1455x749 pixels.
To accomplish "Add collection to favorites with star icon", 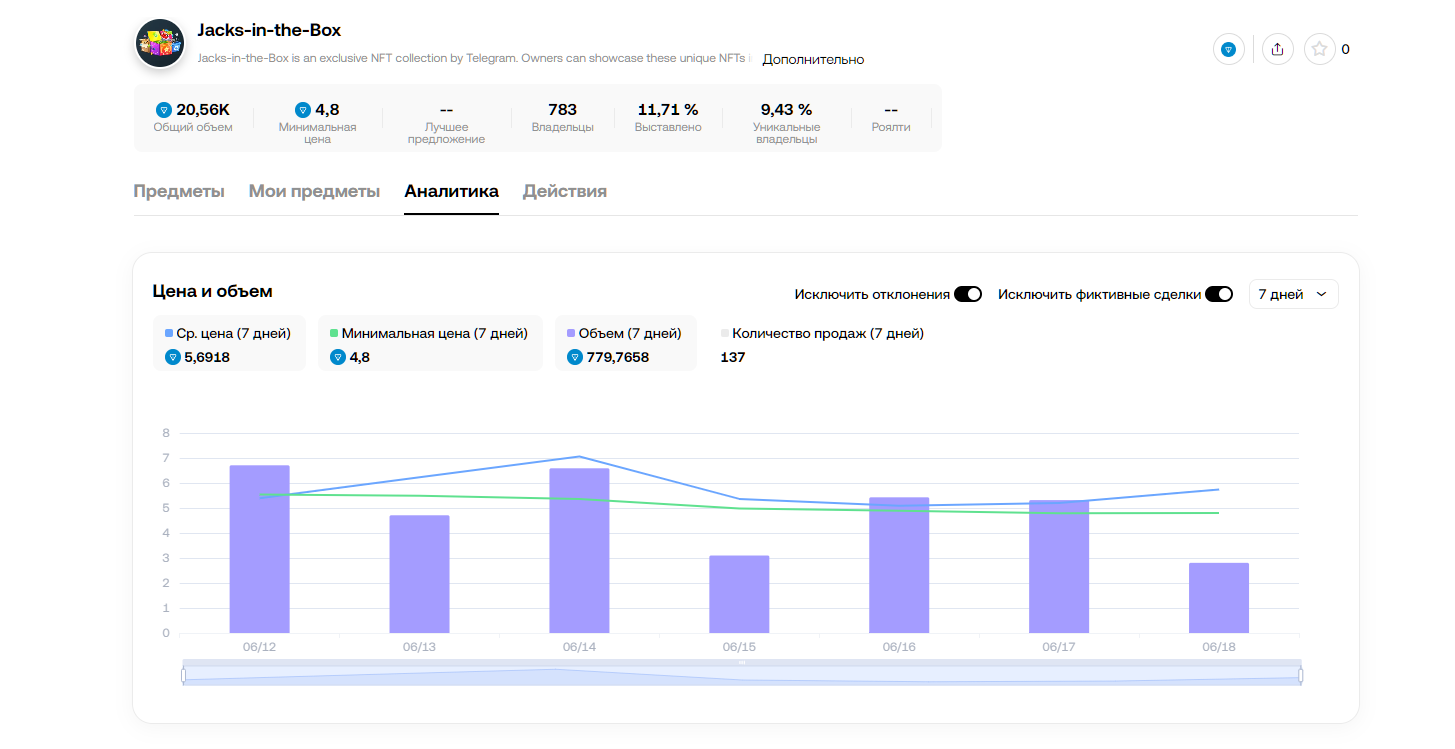I will coord(1319,49).
